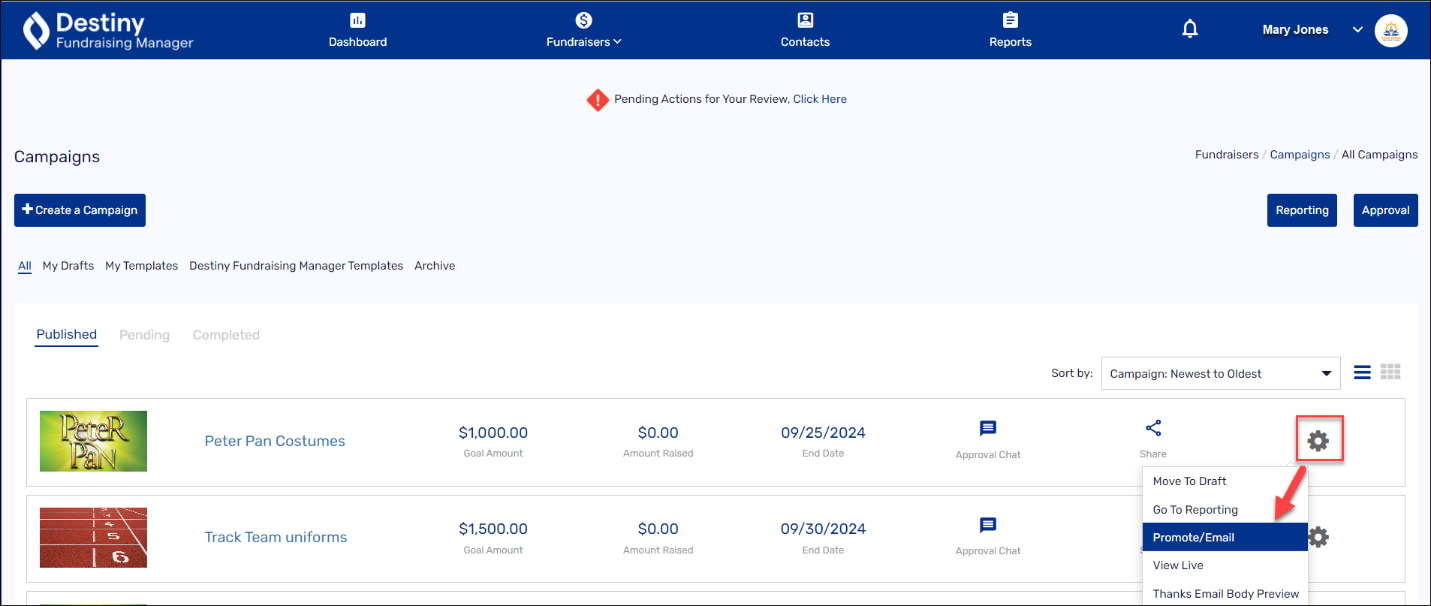
Task: Choose Move To Draft in menu
Action: [x=1190, y=481]
